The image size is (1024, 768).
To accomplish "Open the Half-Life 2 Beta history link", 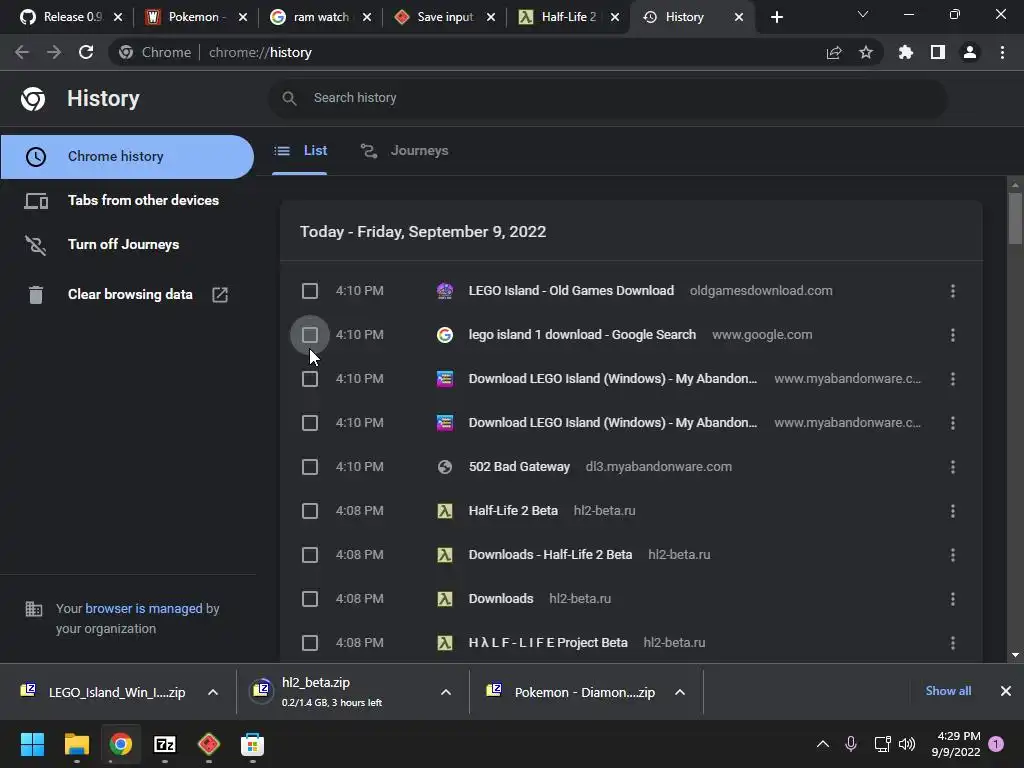I will click(513, 511).
